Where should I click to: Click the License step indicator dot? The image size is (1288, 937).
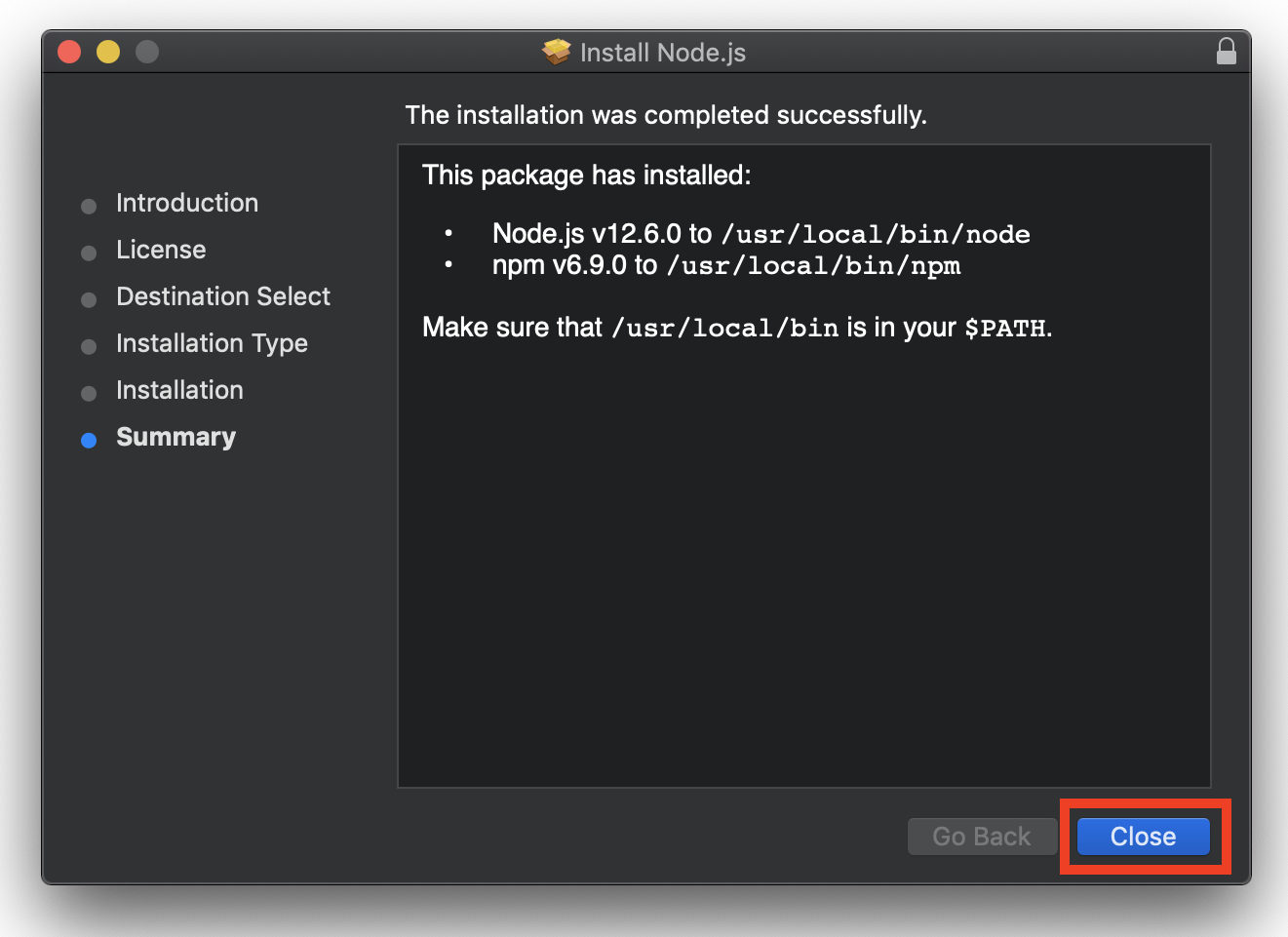89,253
